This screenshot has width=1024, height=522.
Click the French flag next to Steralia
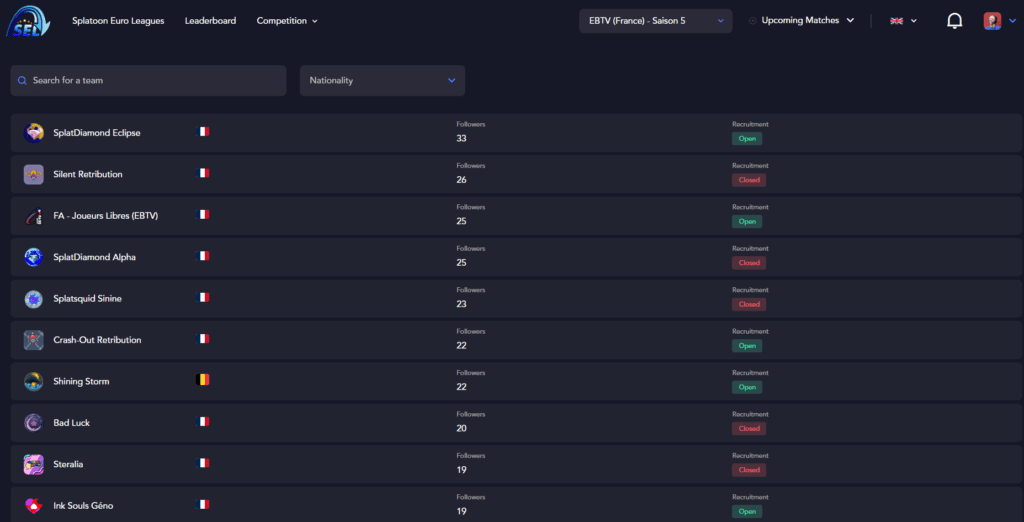coord(202,463)
